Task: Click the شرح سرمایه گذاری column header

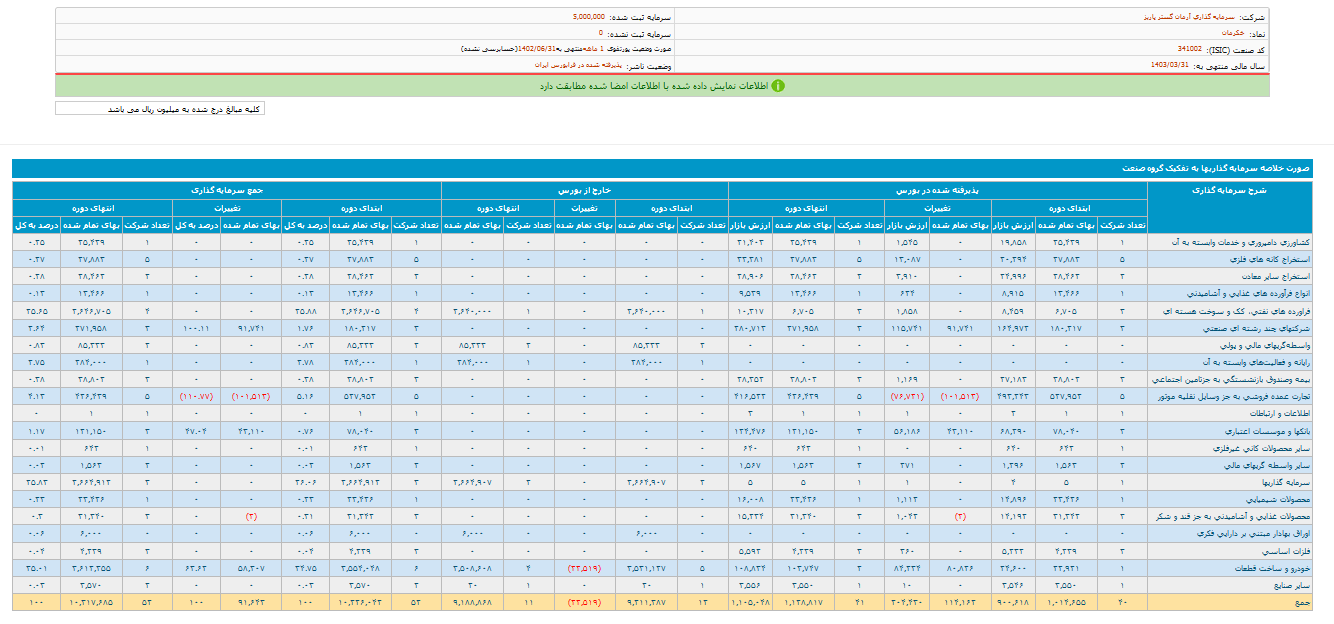Action: point(1230,188)
